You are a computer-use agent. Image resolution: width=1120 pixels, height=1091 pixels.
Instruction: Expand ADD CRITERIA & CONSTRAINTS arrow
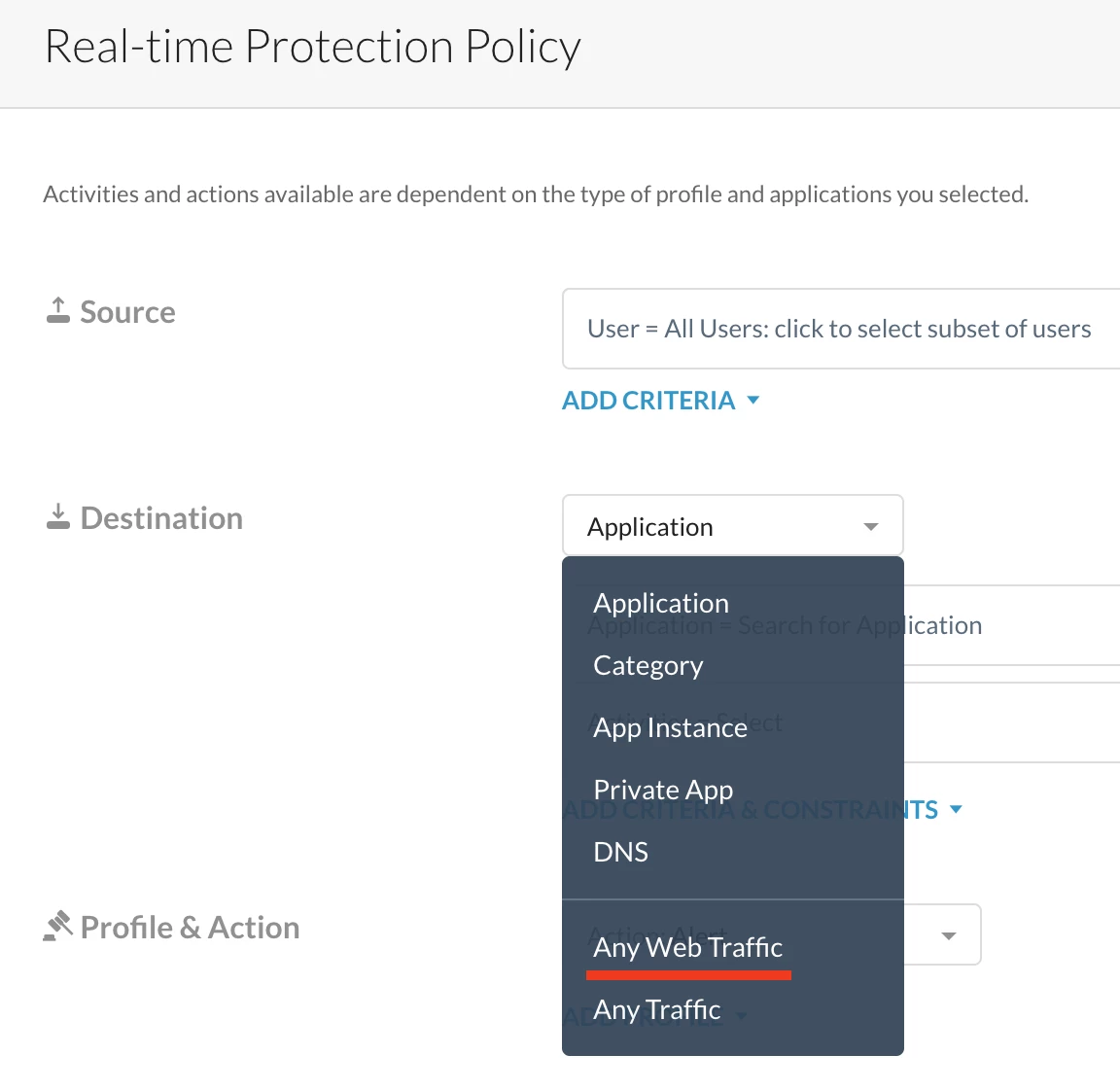click(956, 809)
